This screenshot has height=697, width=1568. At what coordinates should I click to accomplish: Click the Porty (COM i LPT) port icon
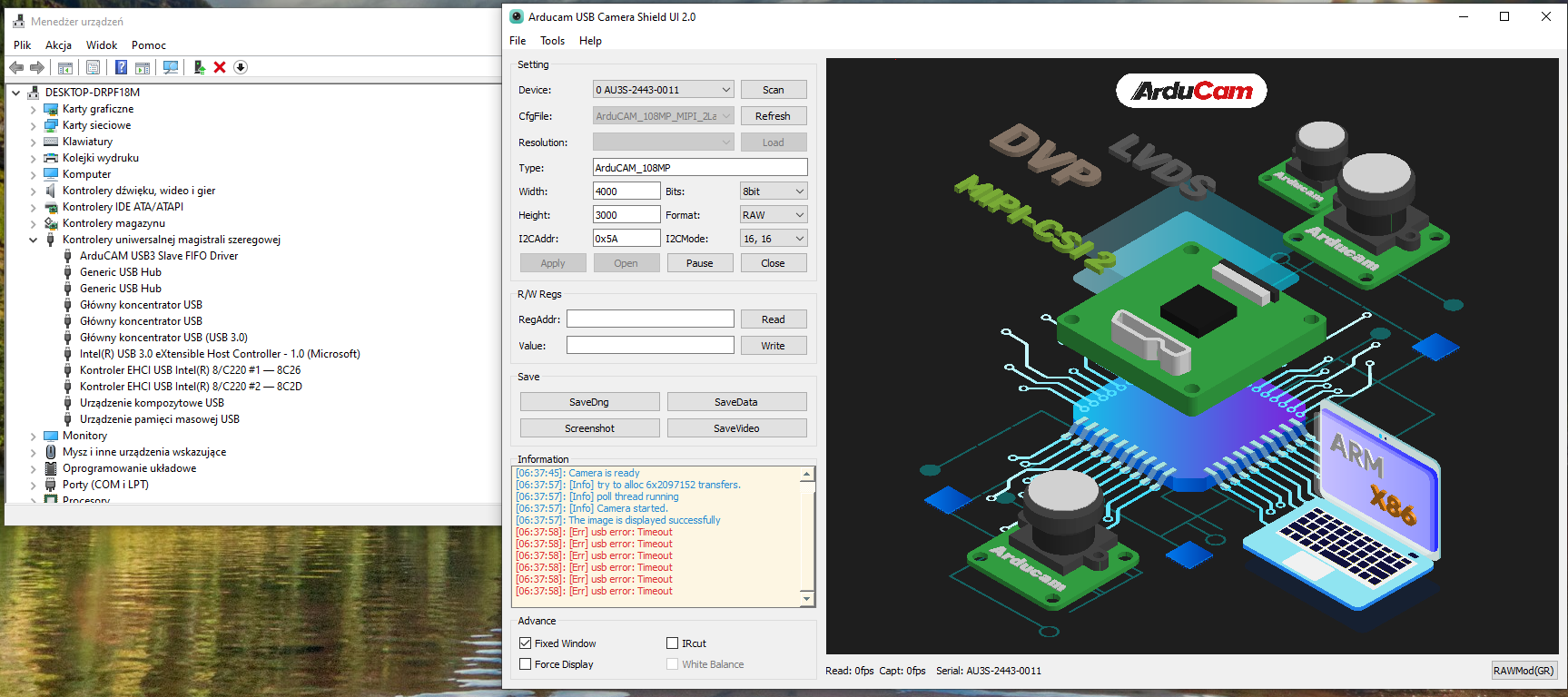tap(51, 485)
